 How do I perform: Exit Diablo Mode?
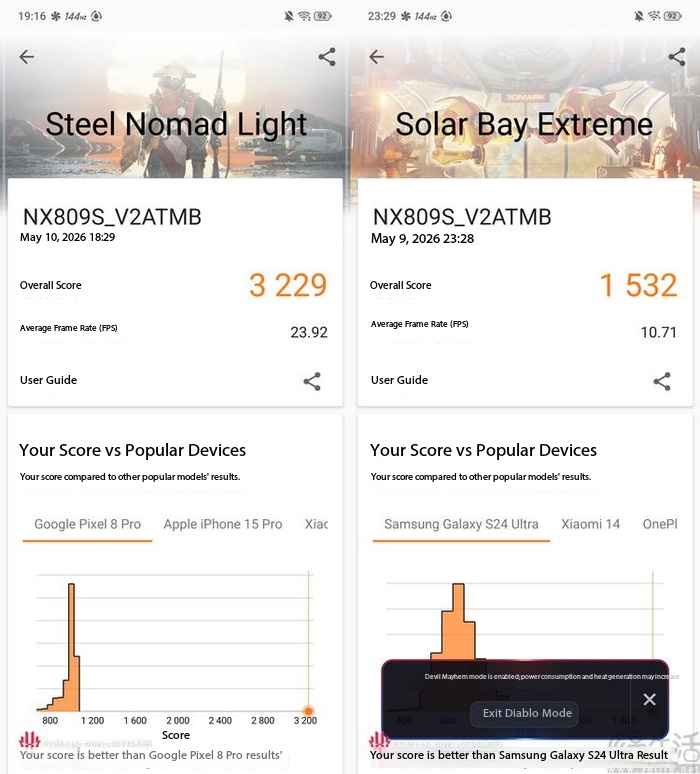(x=527, y=713)
